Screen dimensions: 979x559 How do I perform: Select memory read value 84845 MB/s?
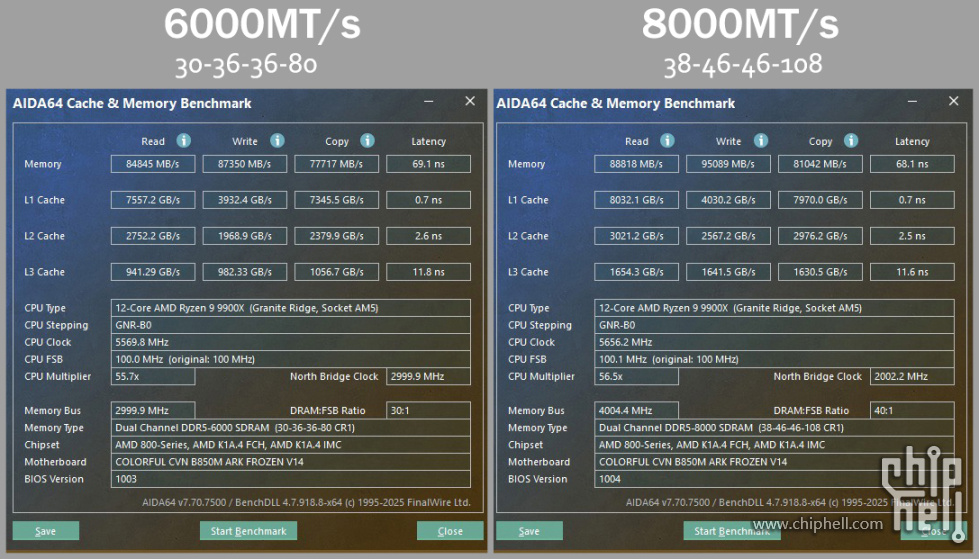tap(153, 164)
